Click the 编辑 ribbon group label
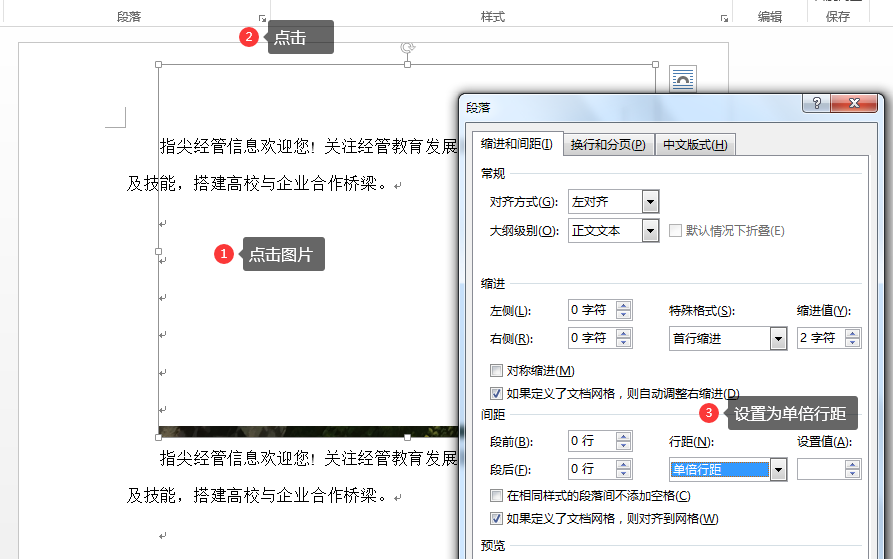The width and height of the screenshot is (893, 559). click(x=769, y=17)
